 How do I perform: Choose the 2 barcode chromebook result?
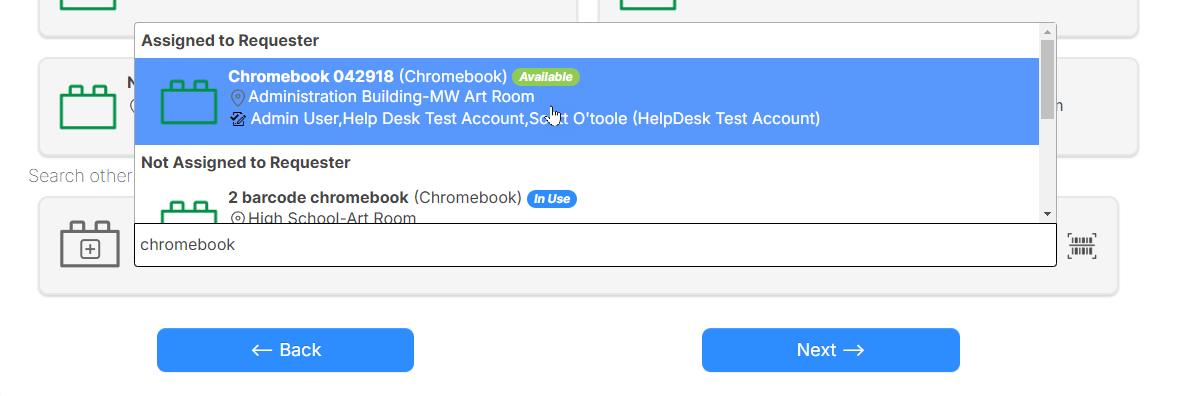587,202
